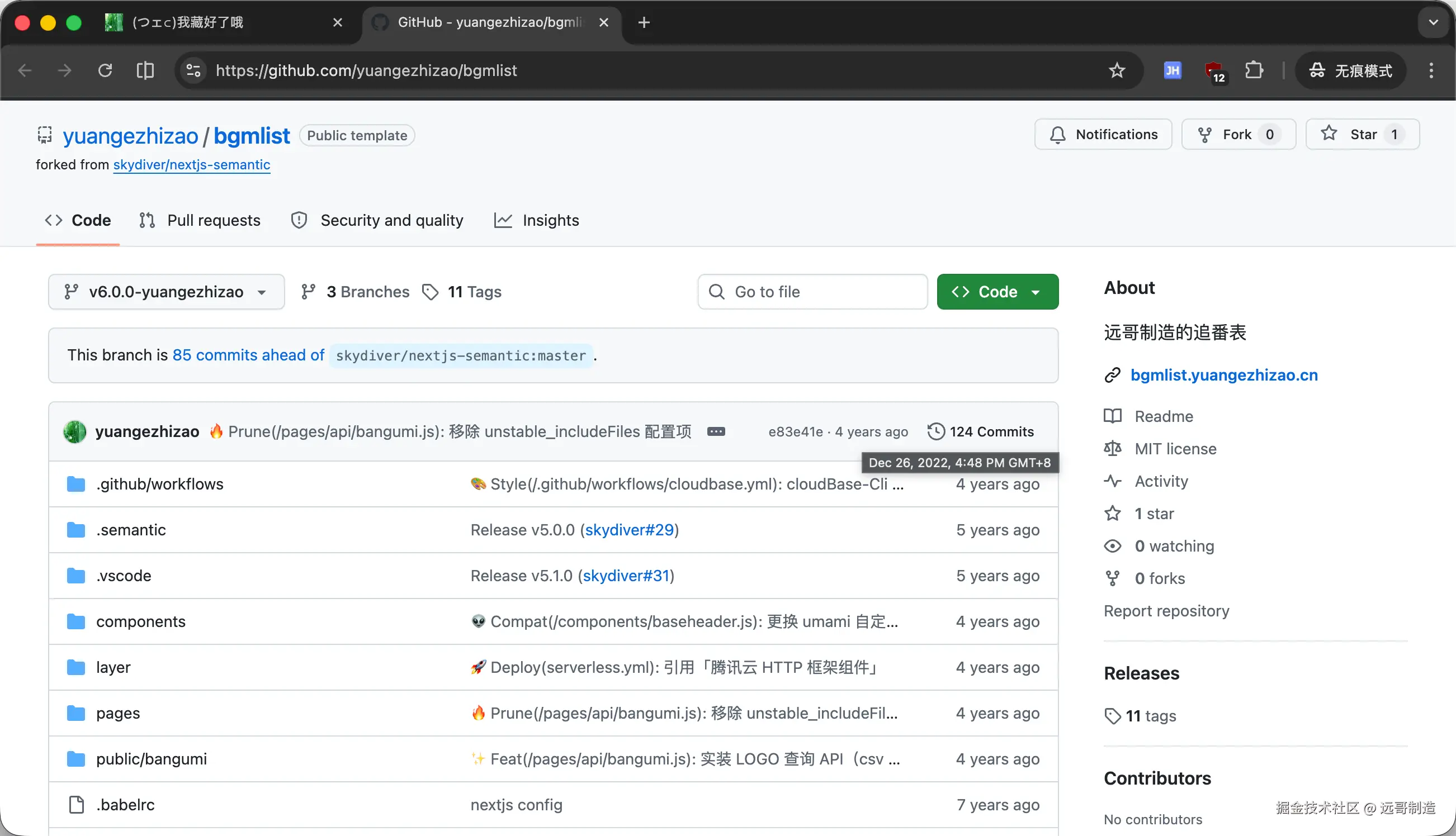Fork the bgmlist repository
The width and height of the screenshot is (1456, 836).
[x=1238, y=134]
